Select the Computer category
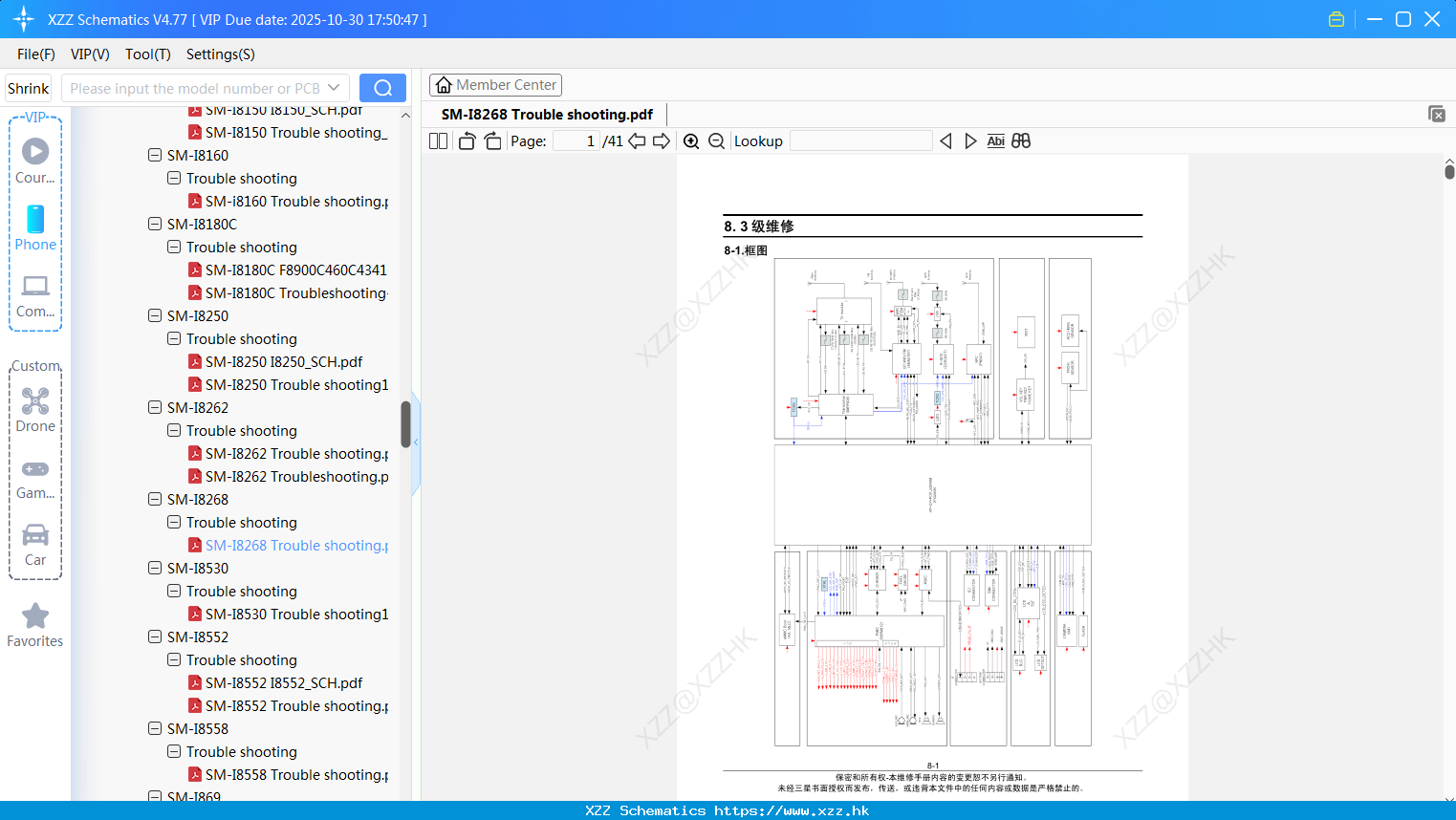1456x820 pixels. click(35, 296)
